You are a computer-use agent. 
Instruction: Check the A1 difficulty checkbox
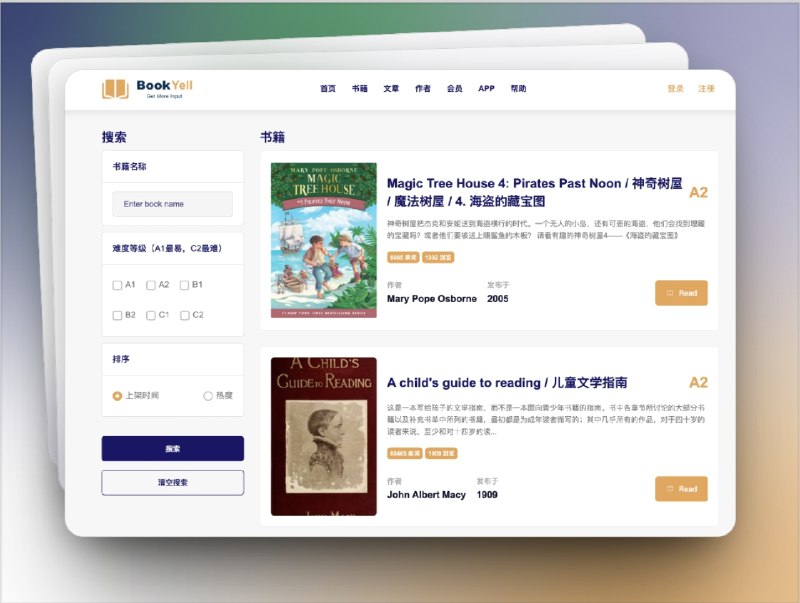[x=117, y=285]
